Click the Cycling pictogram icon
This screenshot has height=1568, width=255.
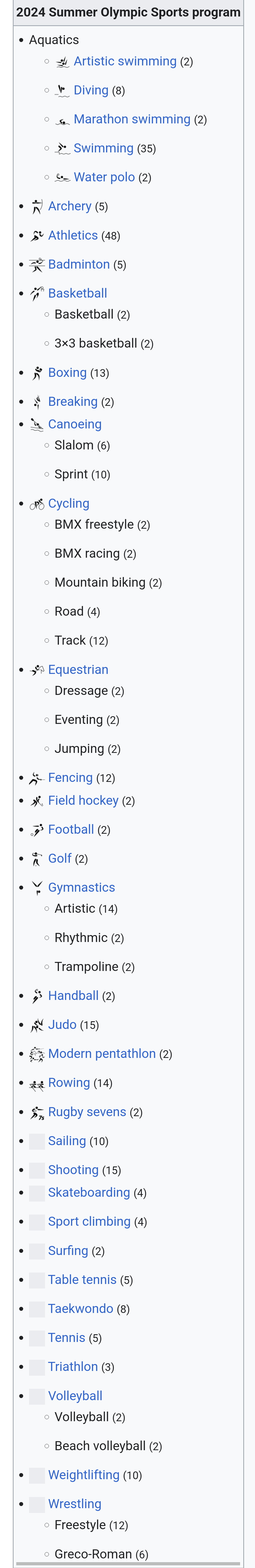point(37,504)
